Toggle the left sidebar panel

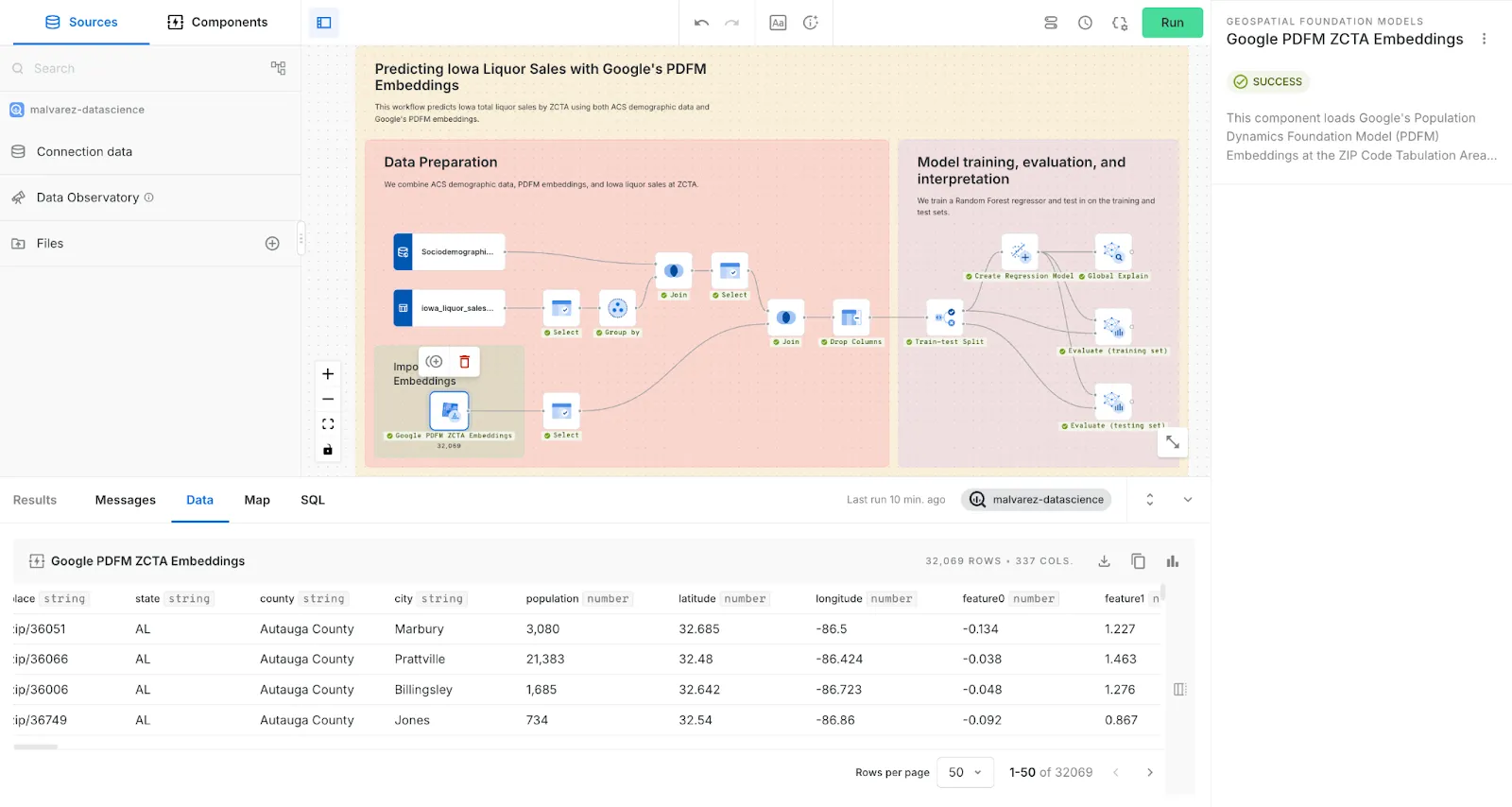pyautogui.click(x=324, y=23)
